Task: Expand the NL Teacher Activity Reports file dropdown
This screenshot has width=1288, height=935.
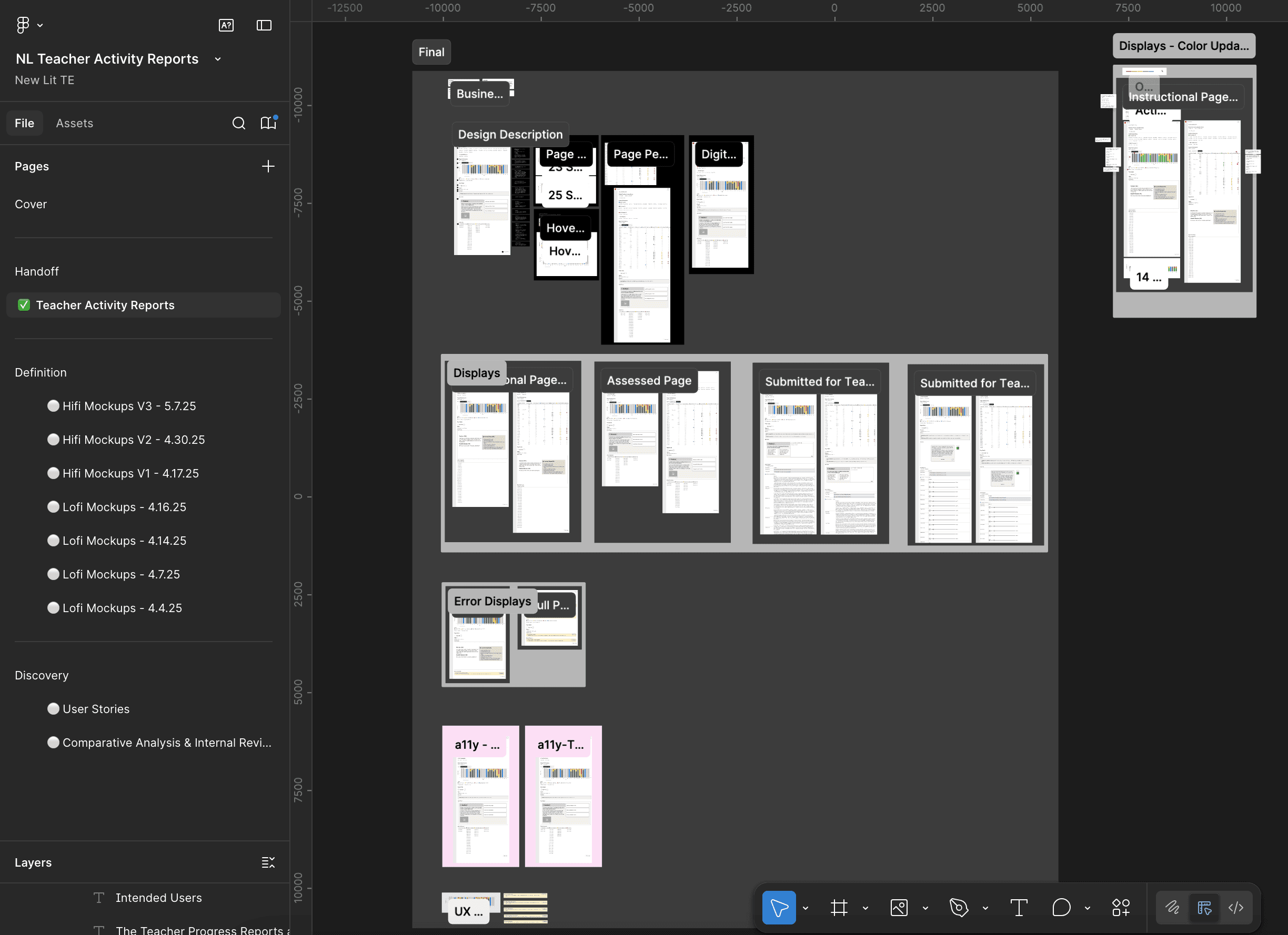Action: click(217, 59)
